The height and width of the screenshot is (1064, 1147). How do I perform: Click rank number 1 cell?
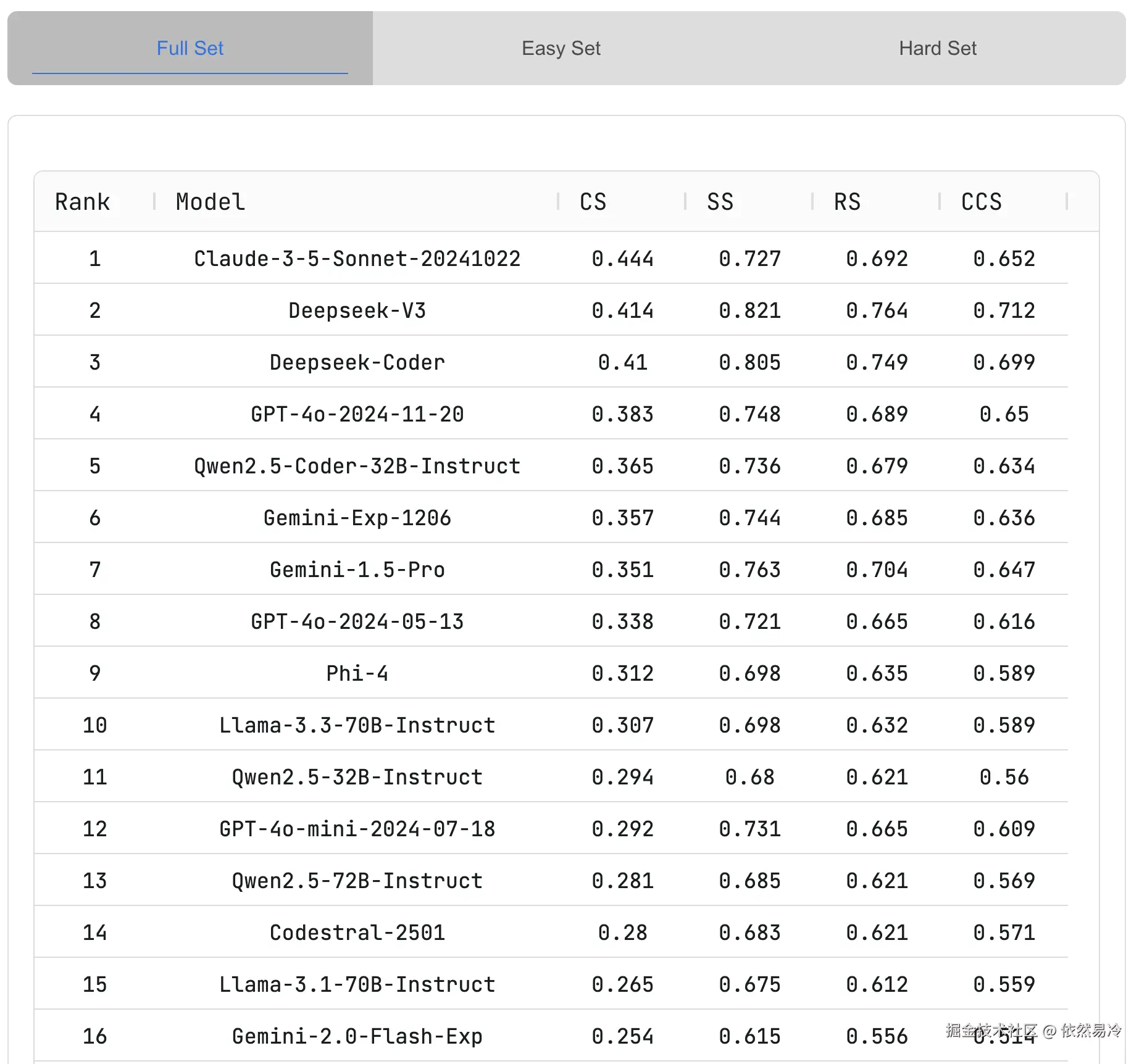(x=94, y=259)
